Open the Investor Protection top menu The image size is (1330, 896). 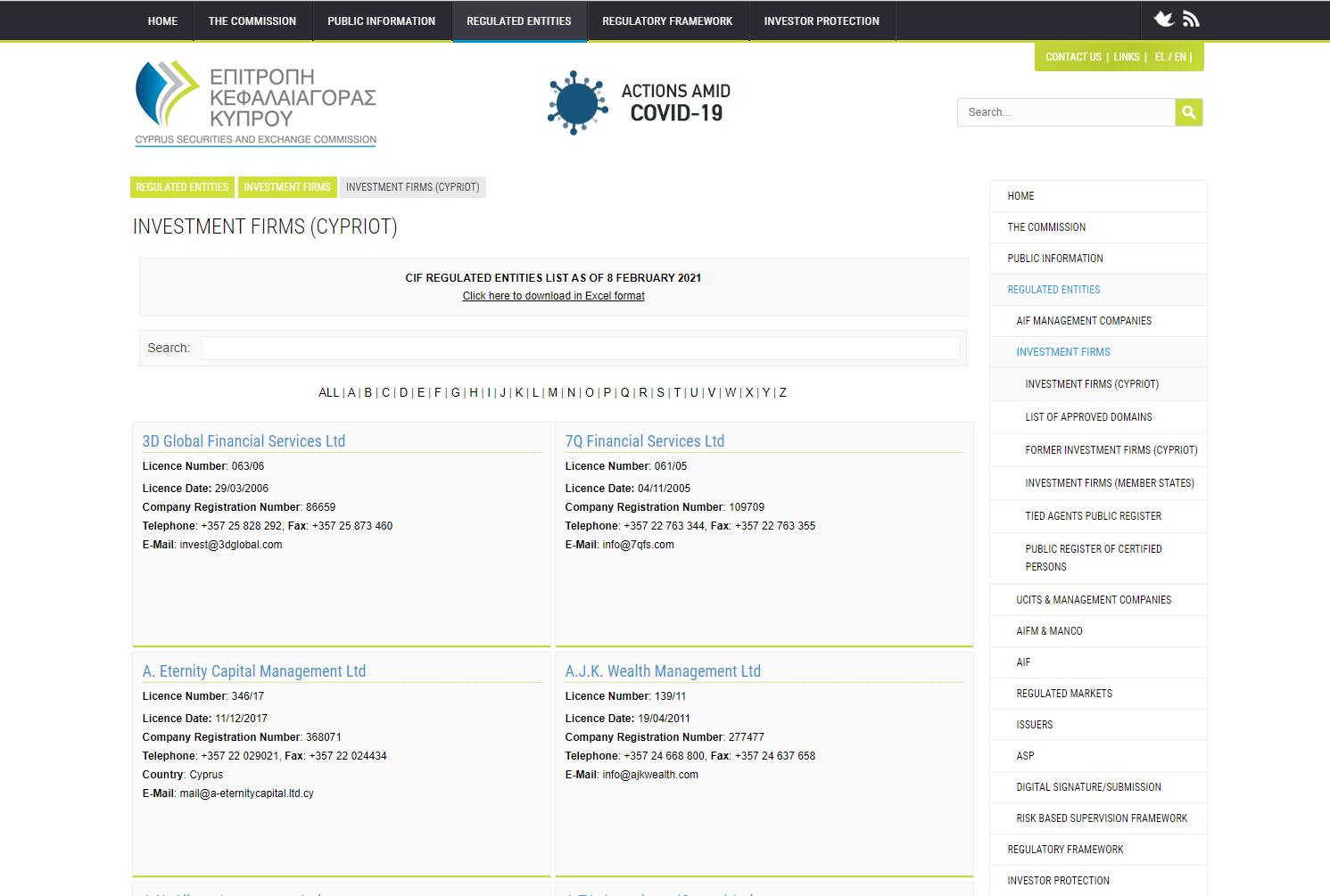tap(821, 21)
